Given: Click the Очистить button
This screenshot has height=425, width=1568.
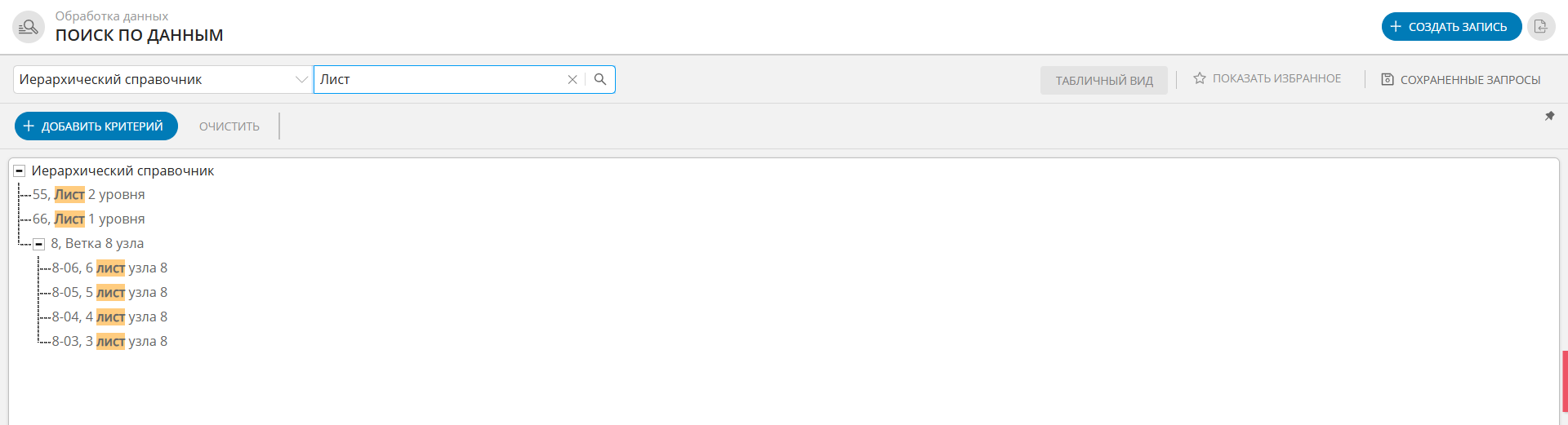Looking at the screenshot, I should pos(229,126).
